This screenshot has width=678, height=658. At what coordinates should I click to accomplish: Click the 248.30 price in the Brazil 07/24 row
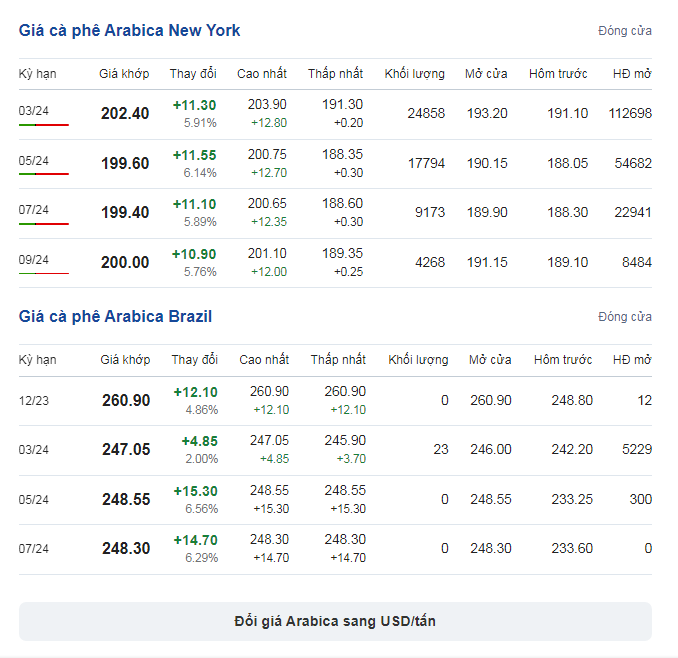click(126, 549)
